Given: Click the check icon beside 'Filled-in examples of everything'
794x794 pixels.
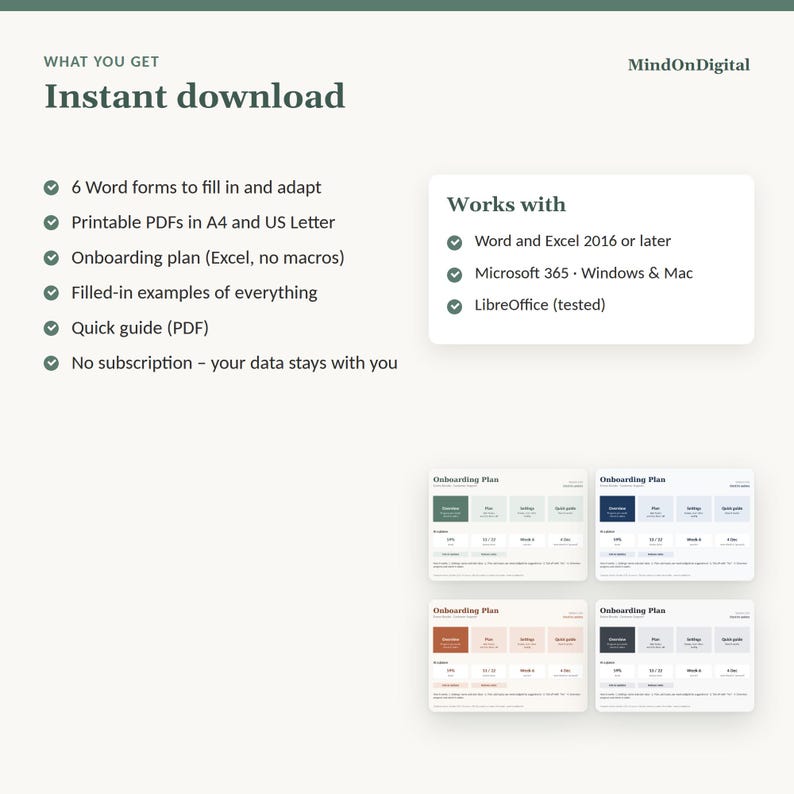Looking at the screenshot, I should click(51, 293).
